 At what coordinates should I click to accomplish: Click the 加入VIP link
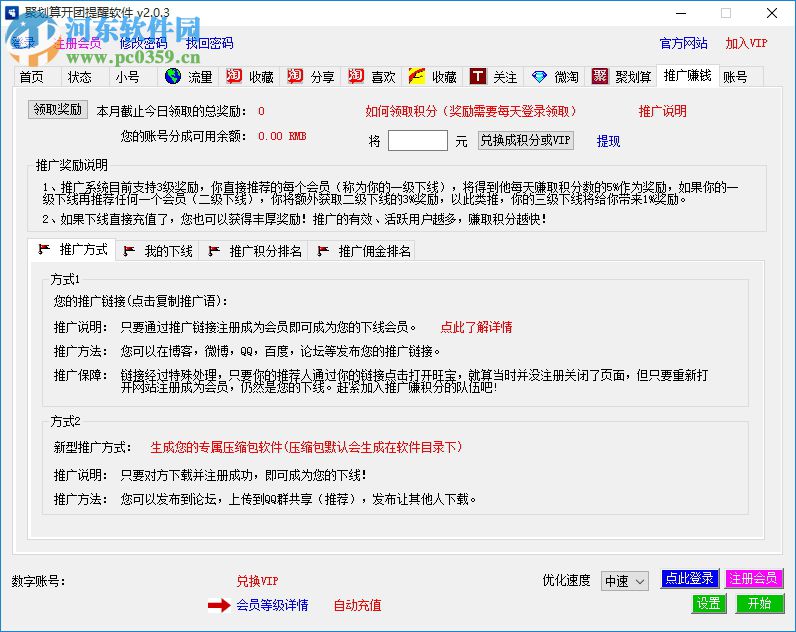pyautogui.click(x=746, y=43)
